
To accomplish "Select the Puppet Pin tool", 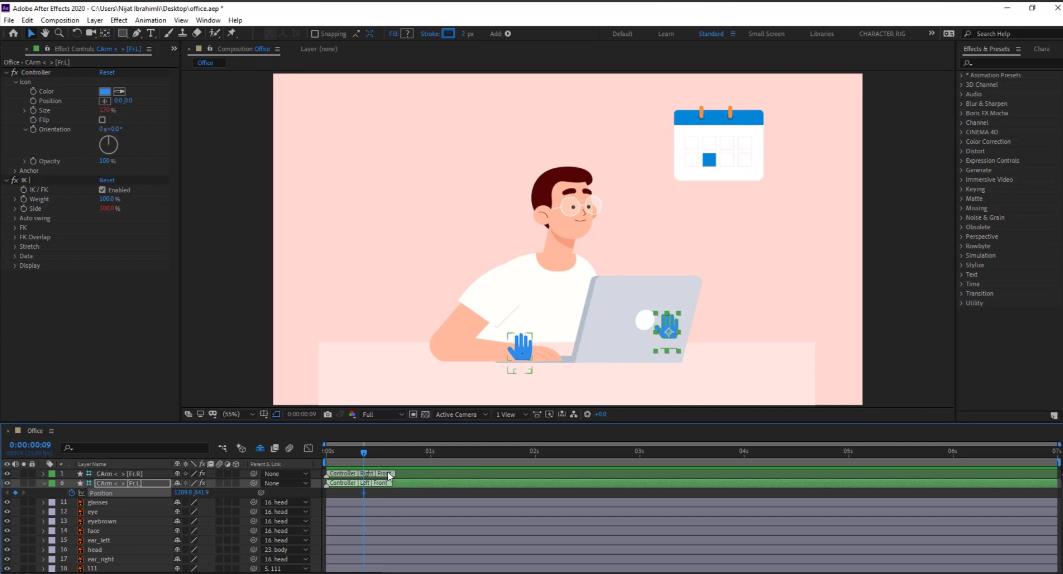I will [x=232, y=33].
